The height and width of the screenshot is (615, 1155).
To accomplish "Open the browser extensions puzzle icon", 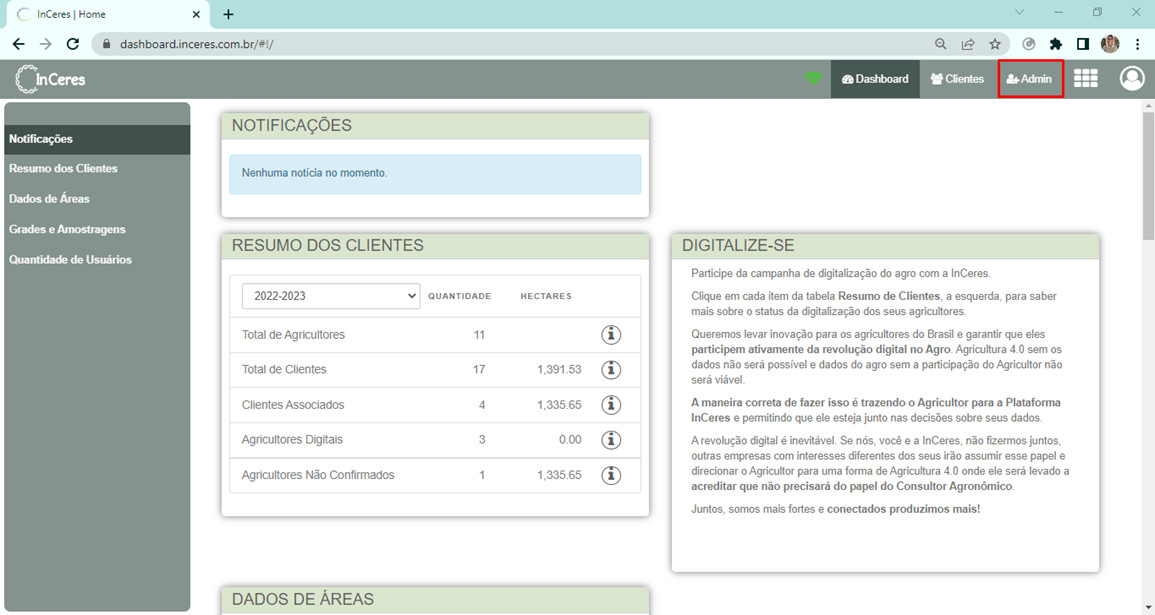I will 1056,44.
